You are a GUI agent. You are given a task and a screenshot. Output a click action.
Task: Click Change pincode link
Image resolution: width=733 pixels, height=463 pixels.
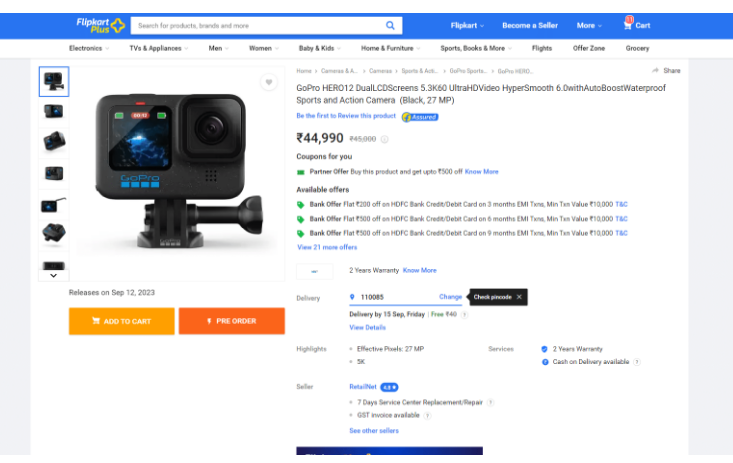click(450, 297)
